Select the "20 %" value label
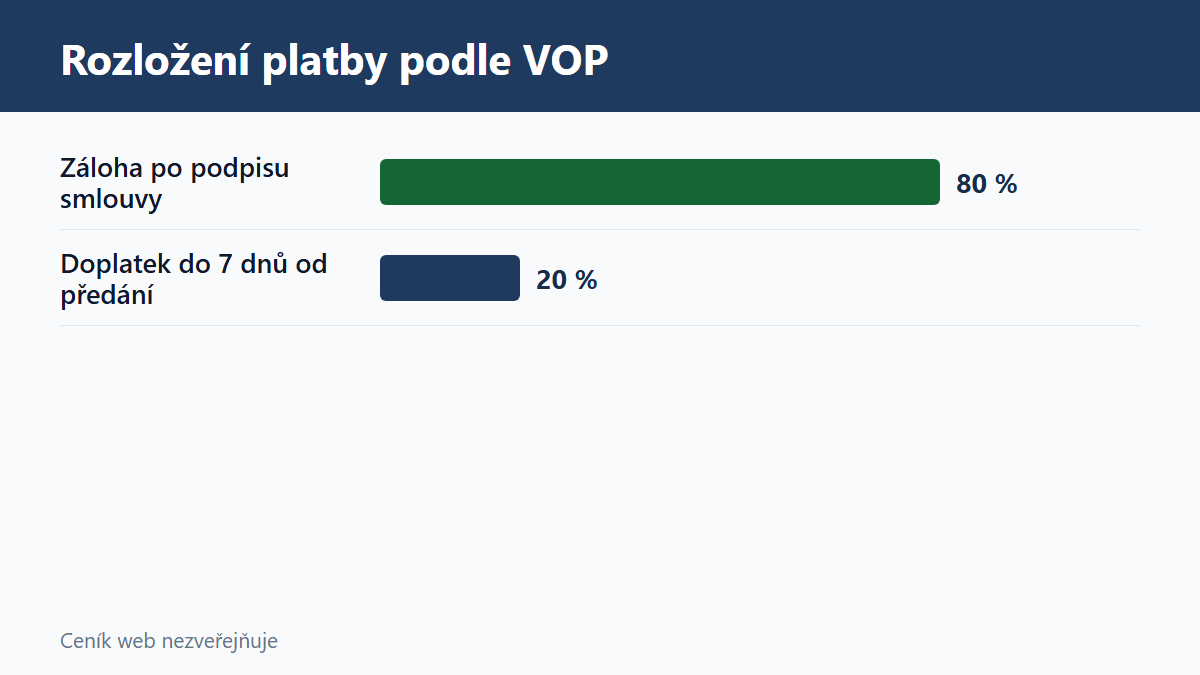 point(566,280)
